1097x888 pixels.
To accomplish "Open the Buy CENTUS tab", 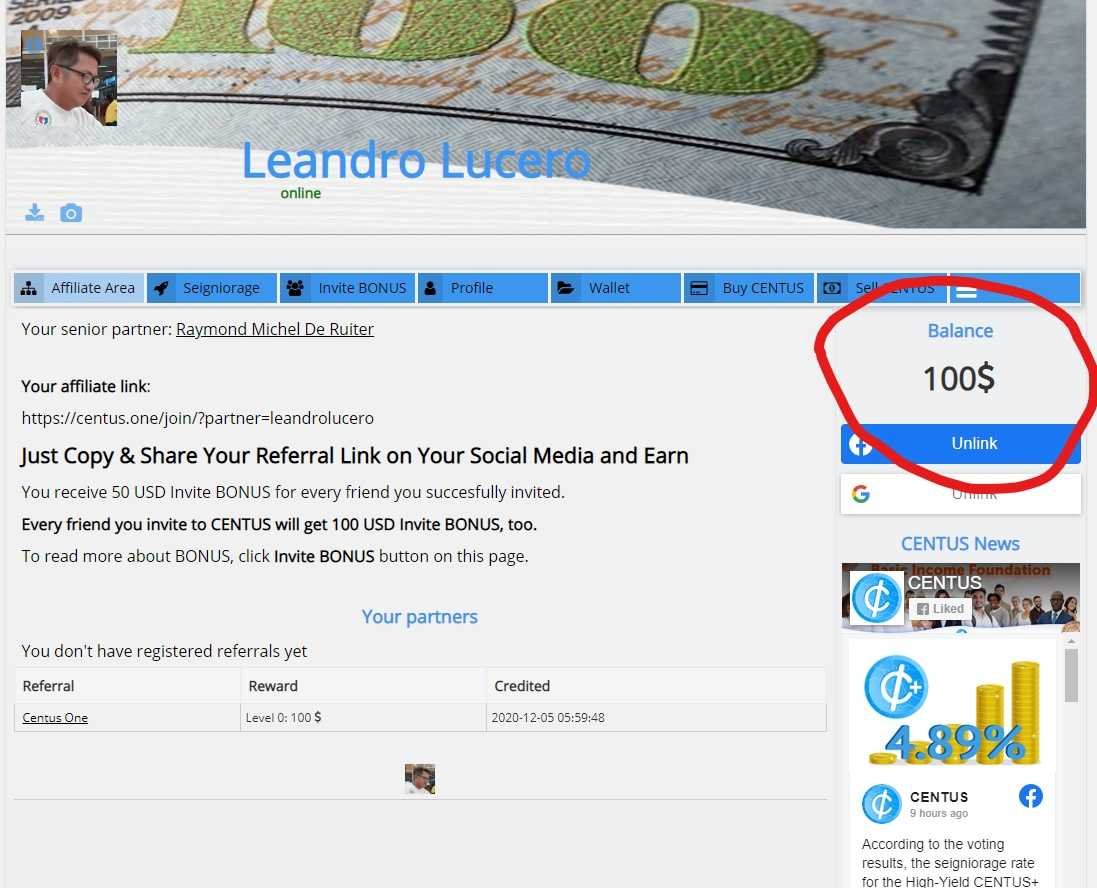I will [749, 288].
